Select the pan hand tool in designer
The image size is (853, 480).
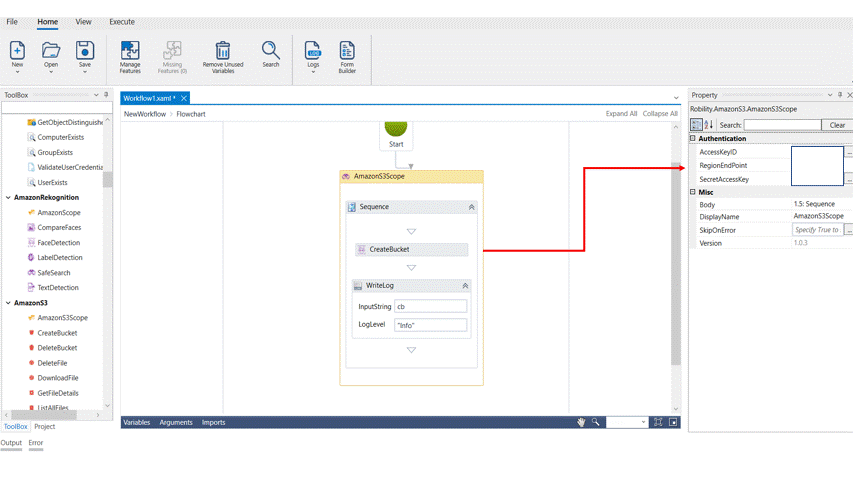click(x=581, y=422)
